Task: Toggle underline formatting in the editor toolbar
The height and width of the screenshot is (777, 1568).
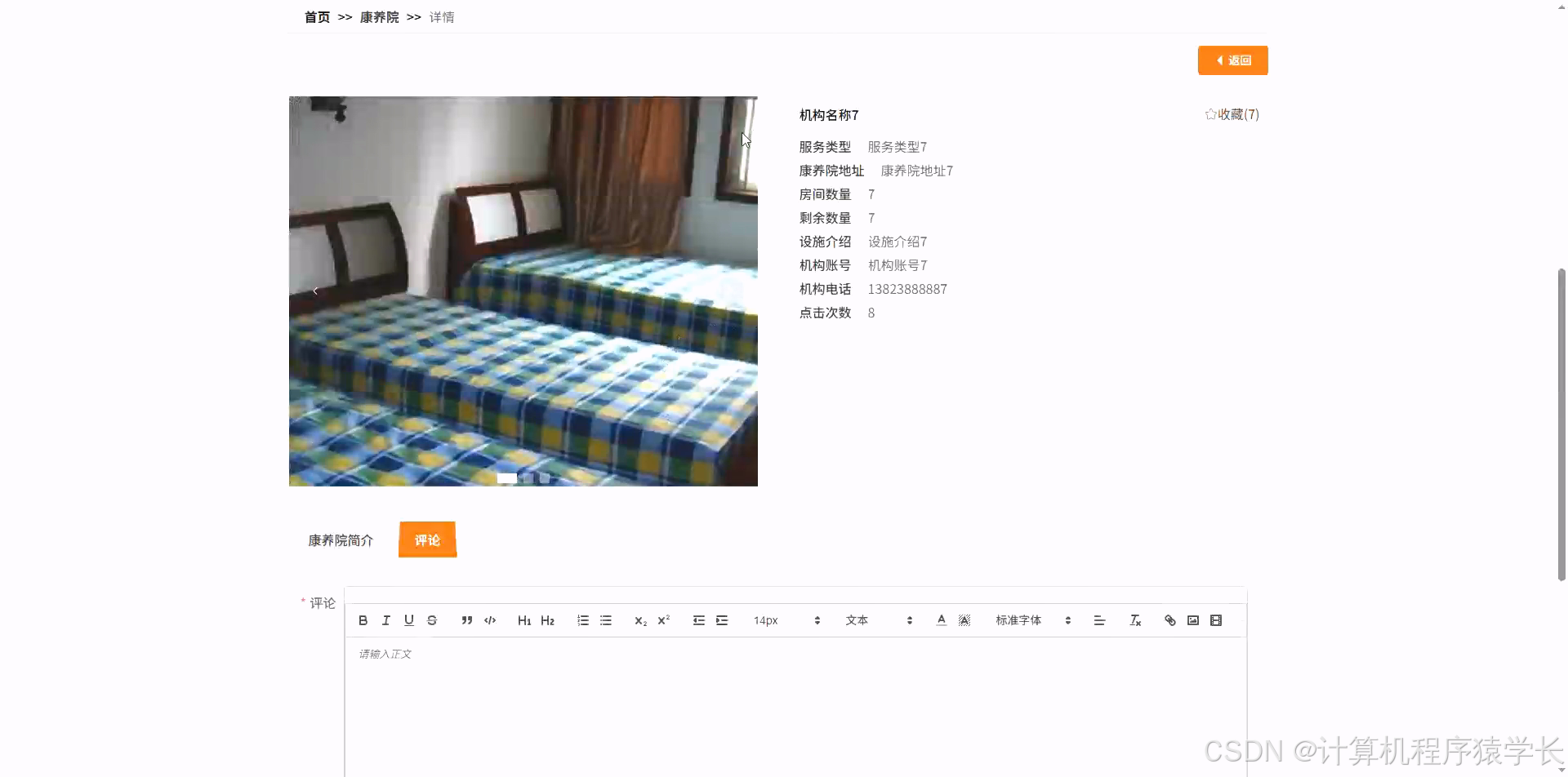Action: pyautogui.click(x=409, y=620)
